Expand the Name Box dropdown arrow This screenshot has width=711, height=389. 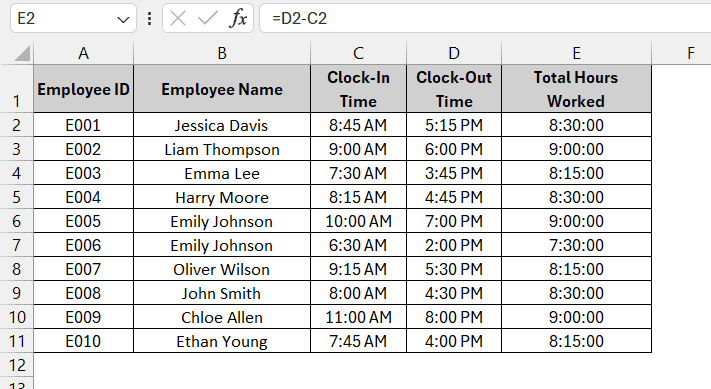click(123, 19)
